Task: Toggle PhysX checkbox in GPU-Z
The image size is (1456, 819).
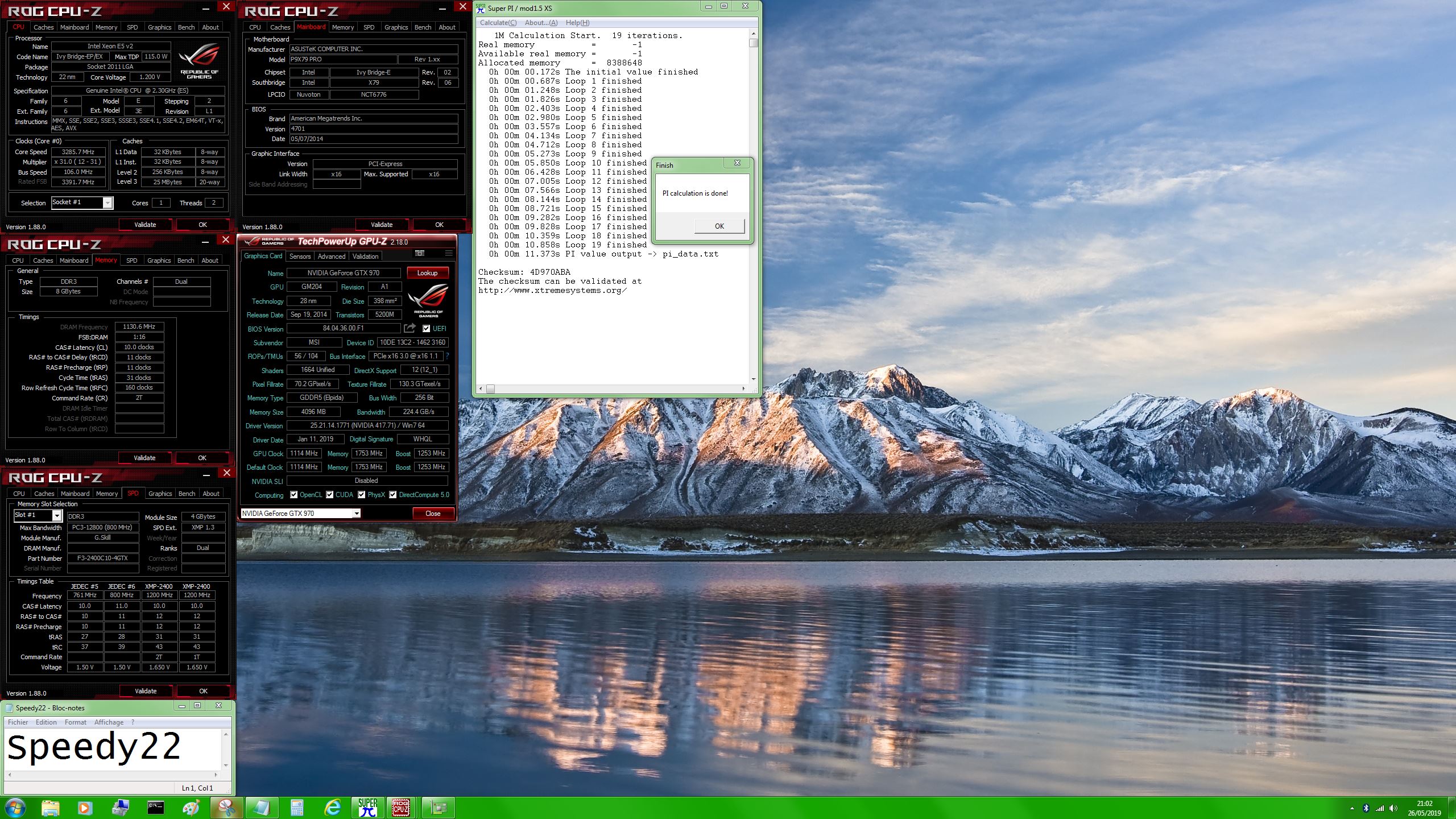Action: (362, 495)
